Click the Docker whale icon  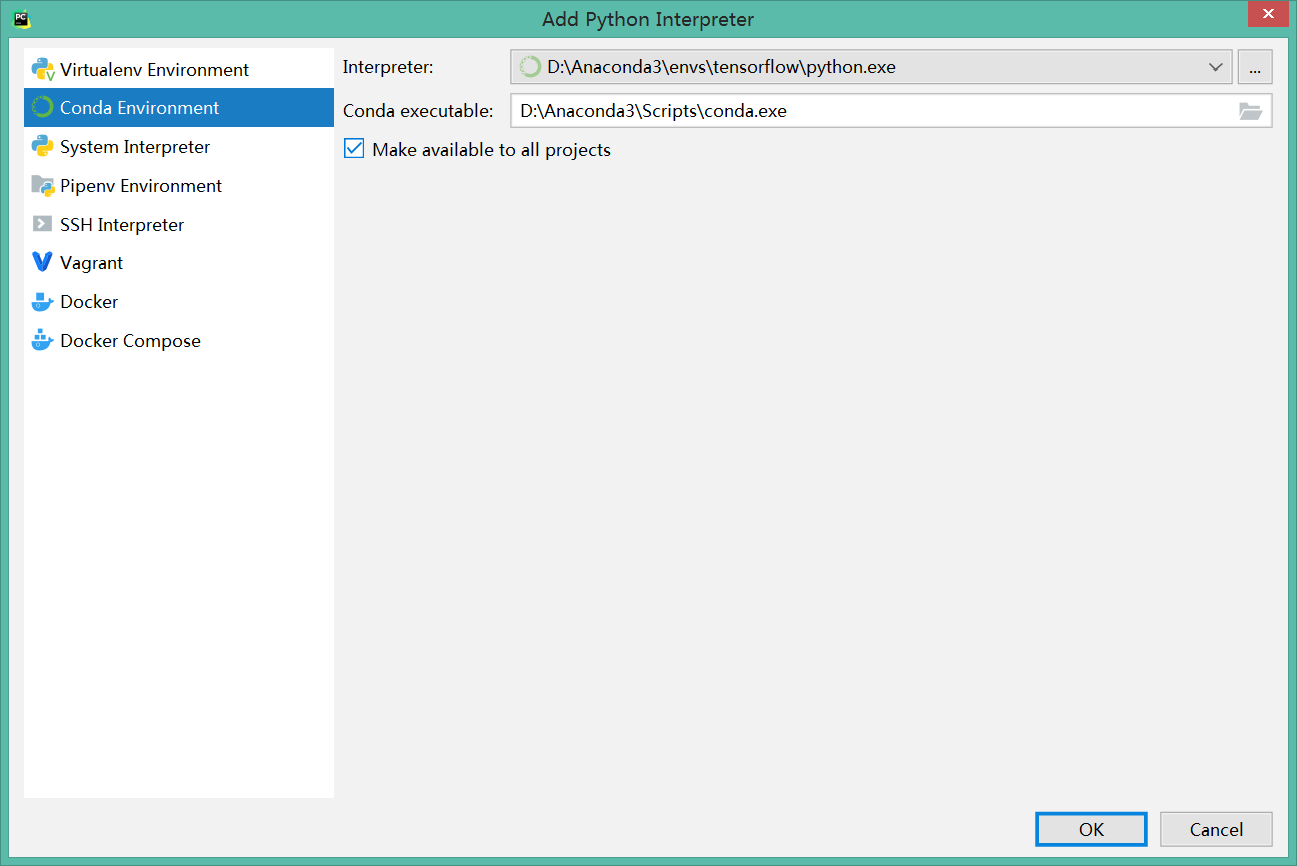[42, 301]
